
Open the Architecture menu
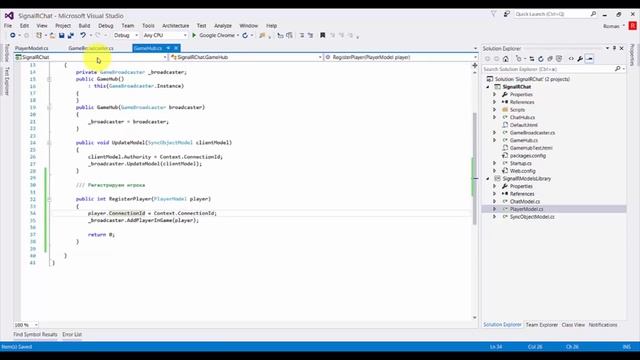point(176,26)
